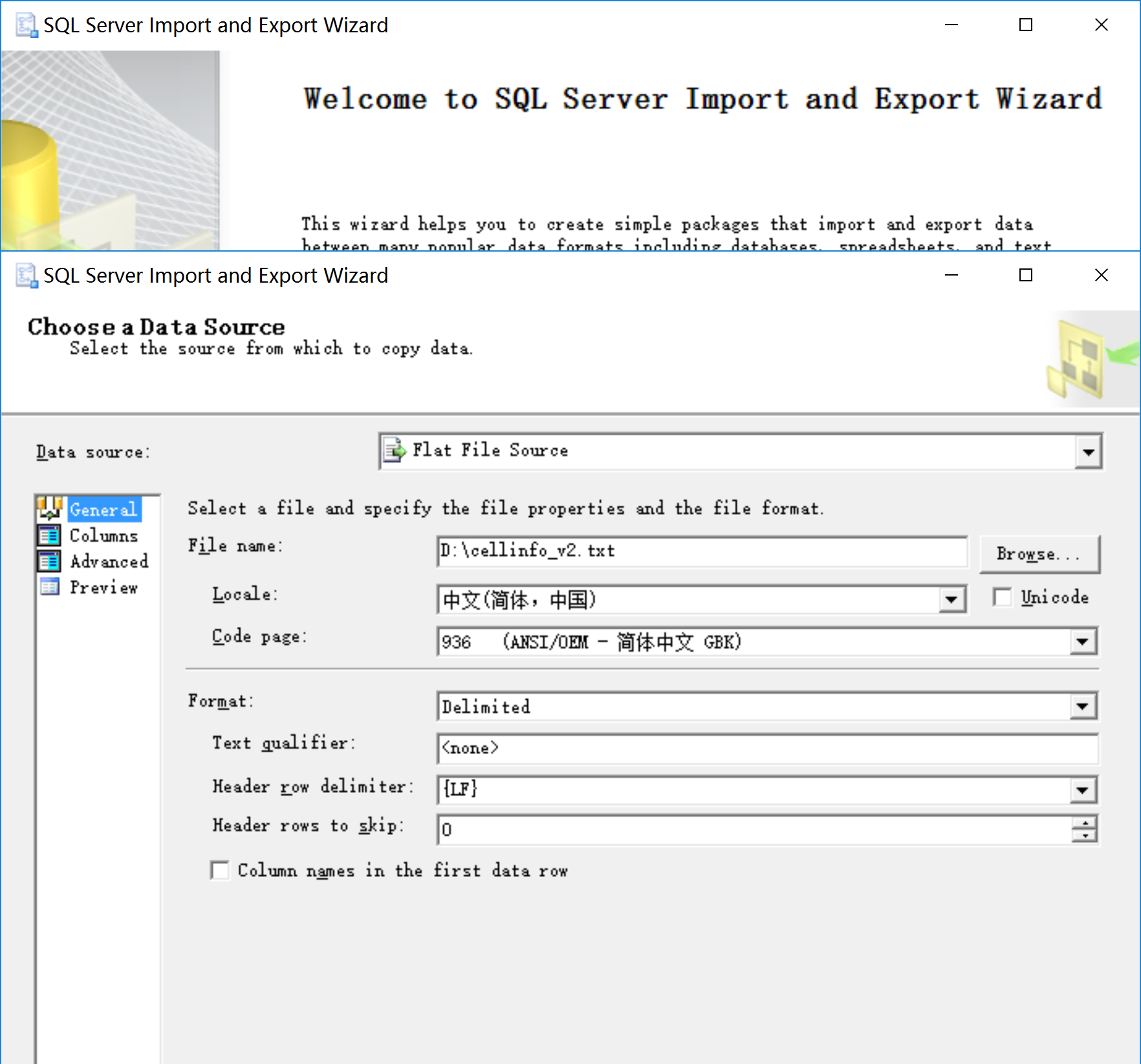Image resolution: width=1141 pixels, height=1064 pixels.
Task: Click the Welcome wizard window's title icon
Action: [27, 25]
